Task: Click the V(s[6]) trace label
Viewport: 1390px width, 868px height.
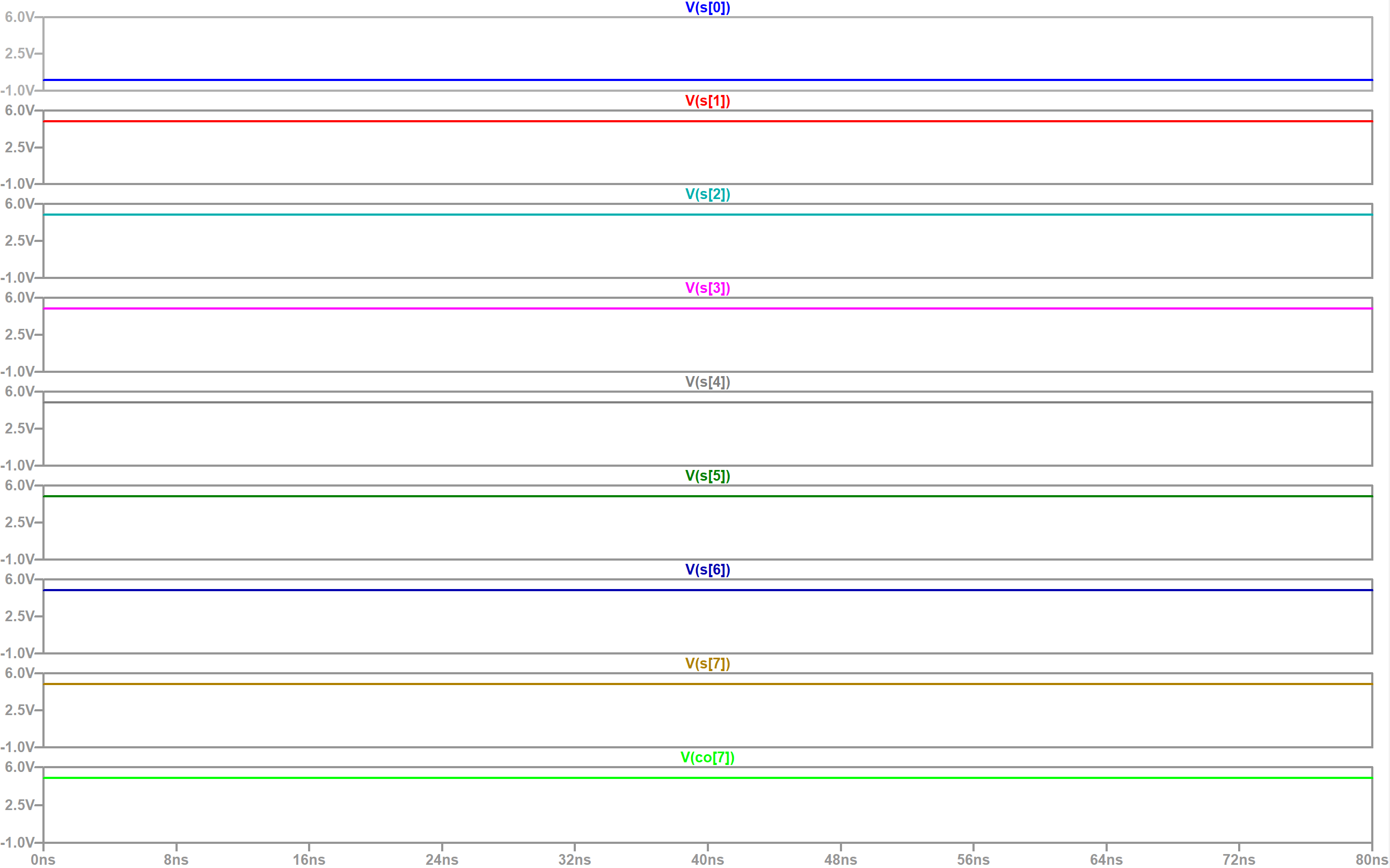Action: pos(707,570)
